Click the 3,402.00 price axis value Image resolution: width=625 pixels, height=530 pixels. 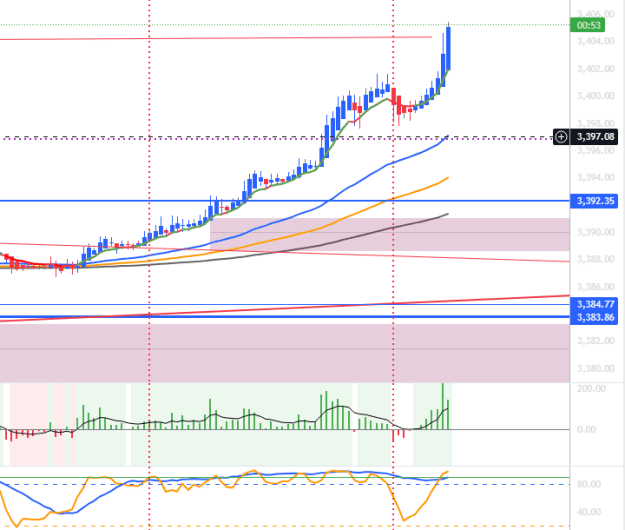click(596, 69)
